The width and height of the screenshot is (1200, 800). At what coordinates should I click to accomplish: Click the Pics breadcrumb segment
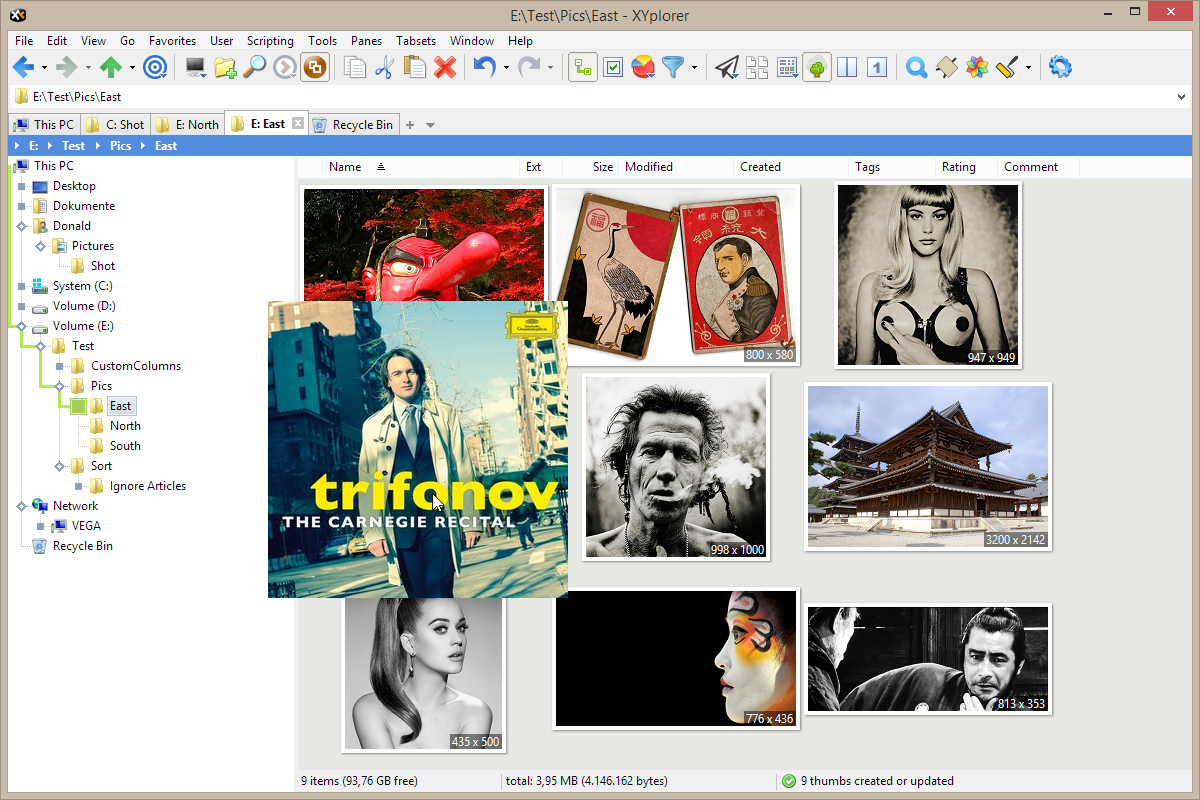(x=121, y=146)
